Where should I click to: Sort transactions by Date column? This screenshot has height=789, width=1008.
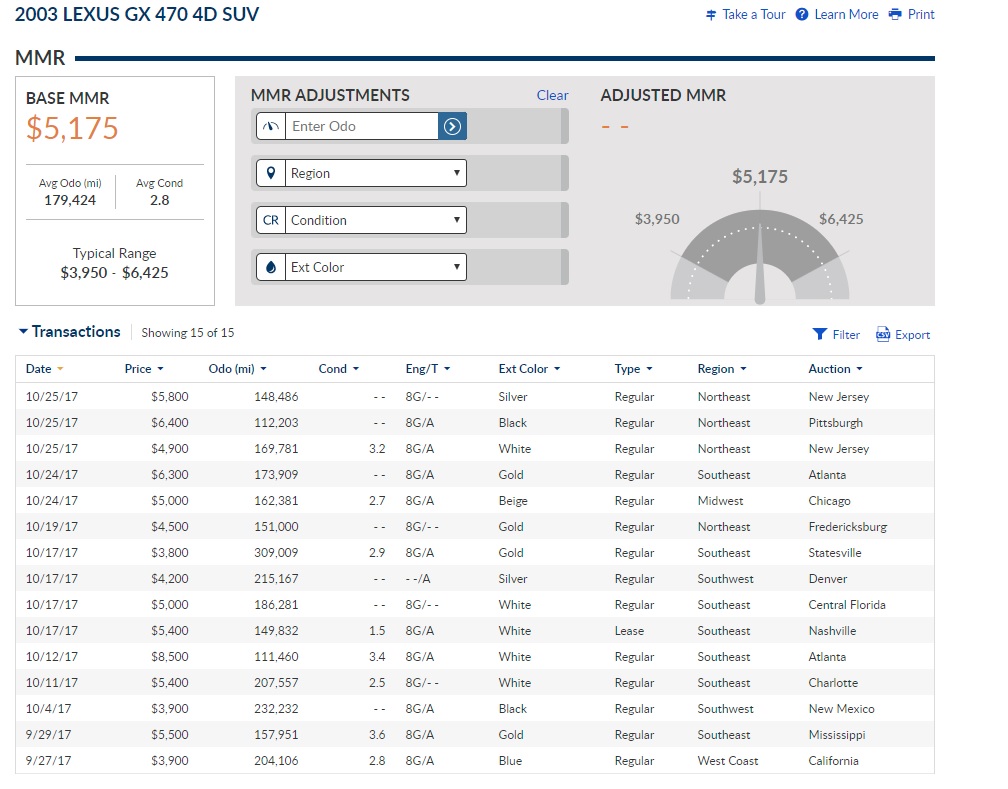tap(44, 368)
